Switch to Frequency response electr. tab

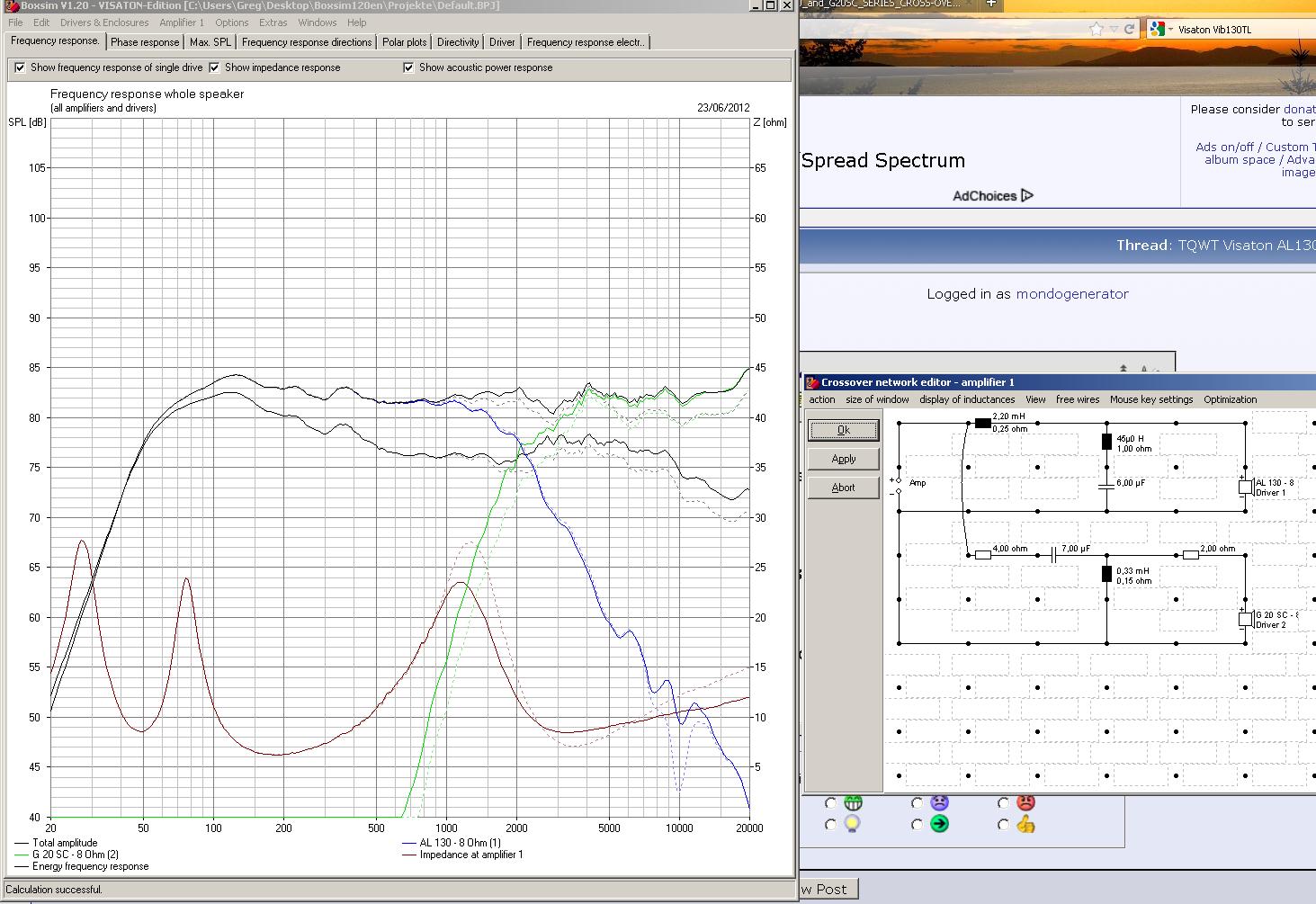pos(586,42)
